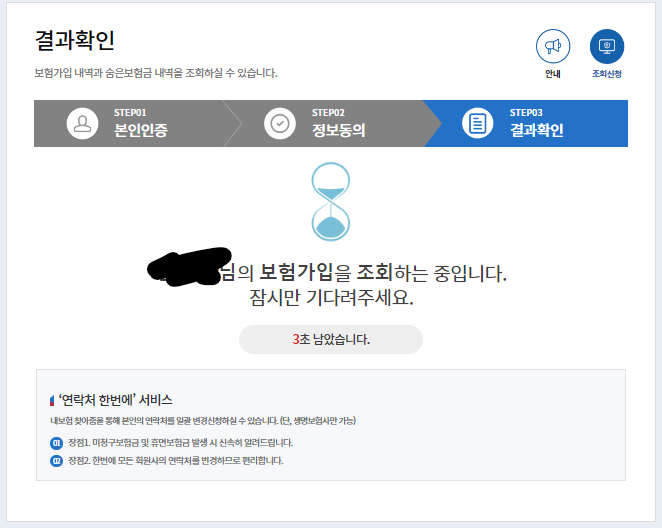Click the STEP02 checkmark circle icon
662x528 pixels.
[x=280, y=123]
